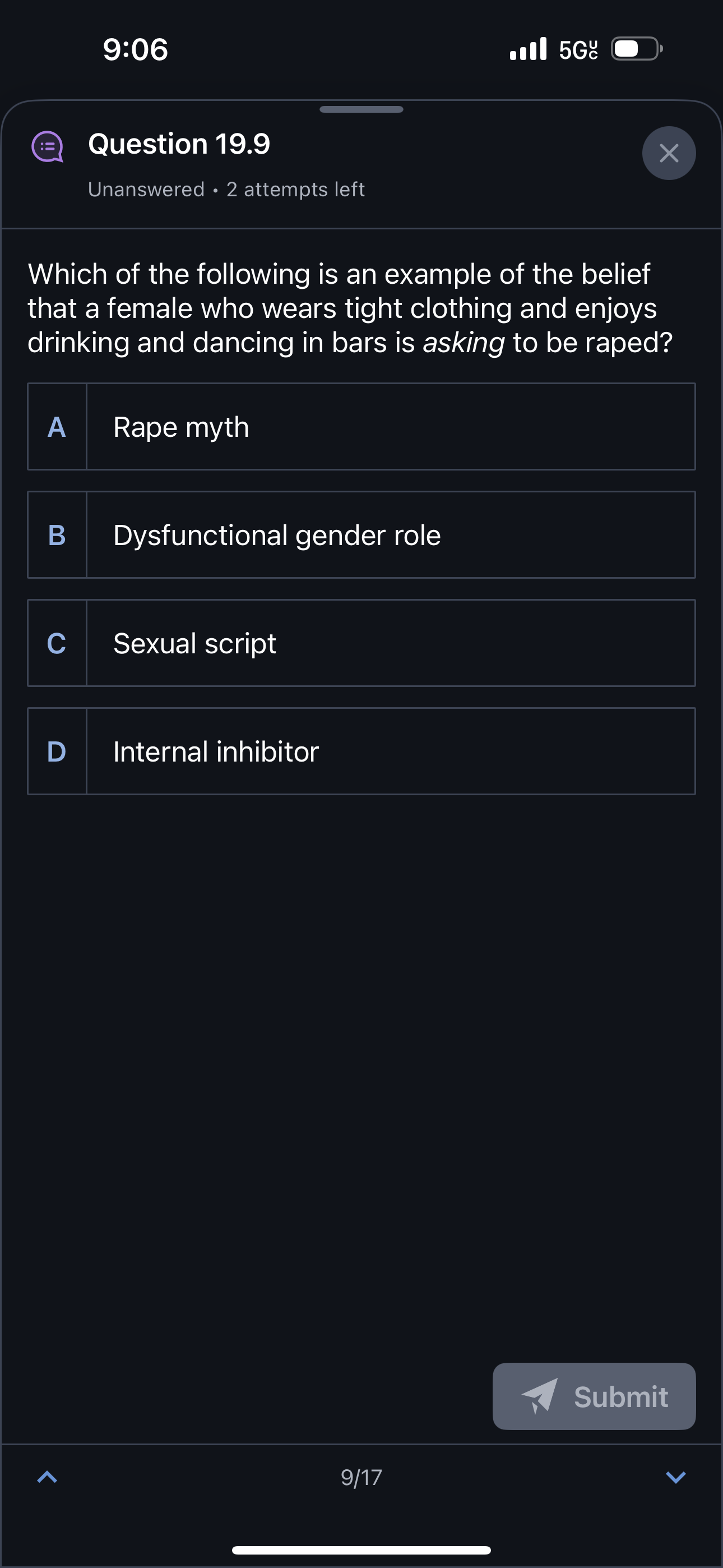The height and width of the screenshot is (1568, 723).
Task: Select answer D Internal inhibitor
Action: point(390,751)
